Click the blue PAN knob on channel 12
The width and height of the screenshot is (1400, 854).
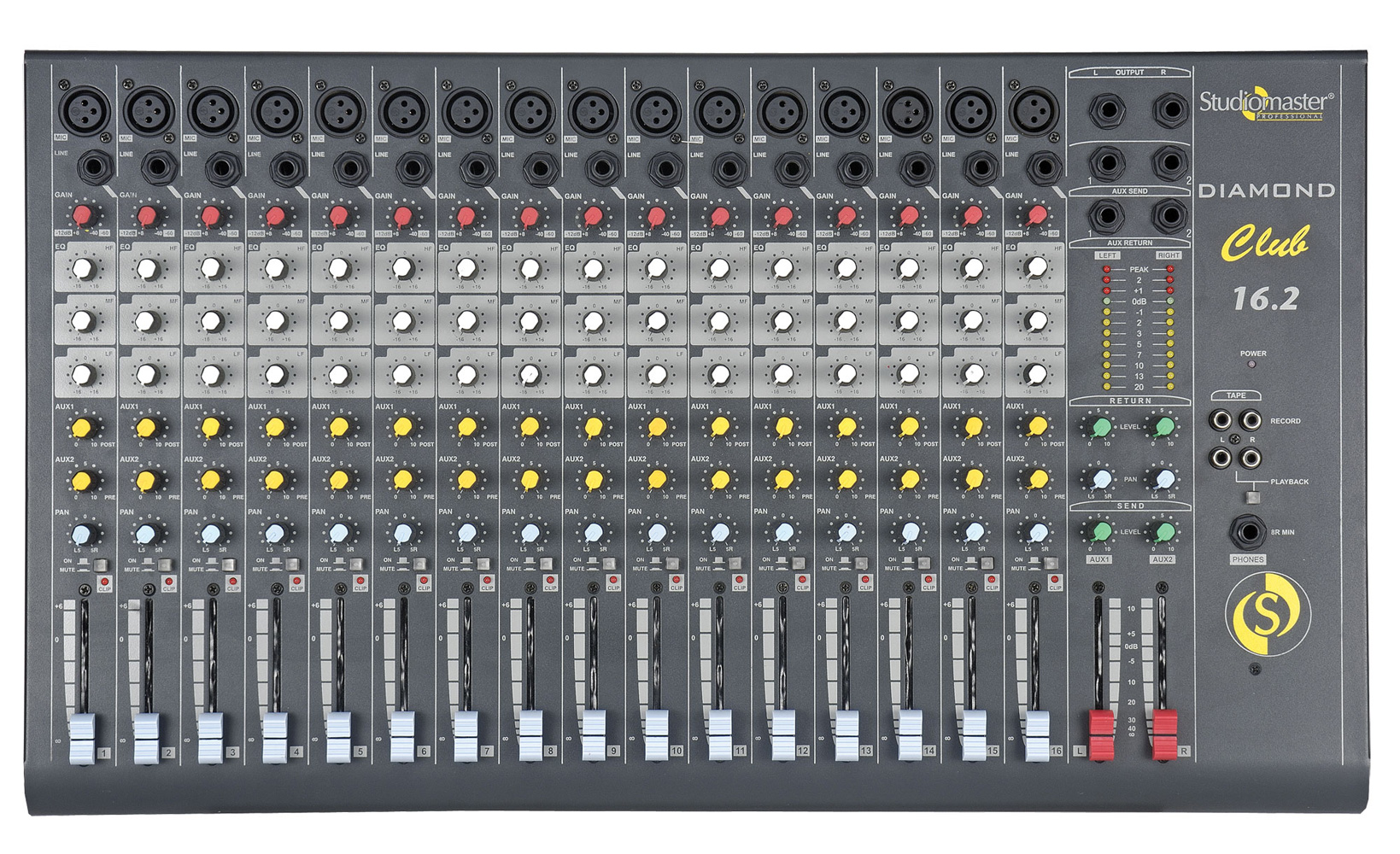783,534
